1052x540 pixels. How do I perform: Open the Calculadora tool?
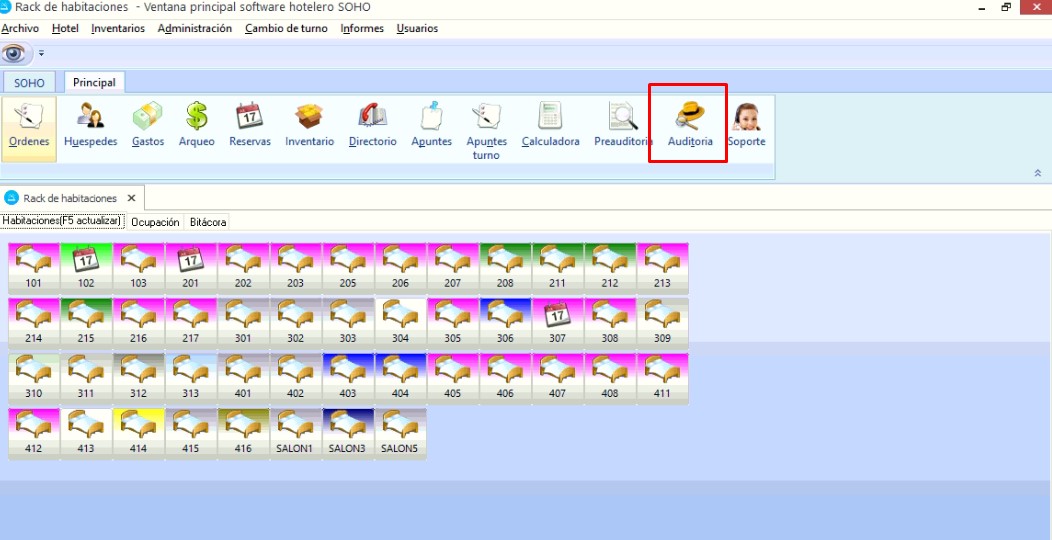550,126
